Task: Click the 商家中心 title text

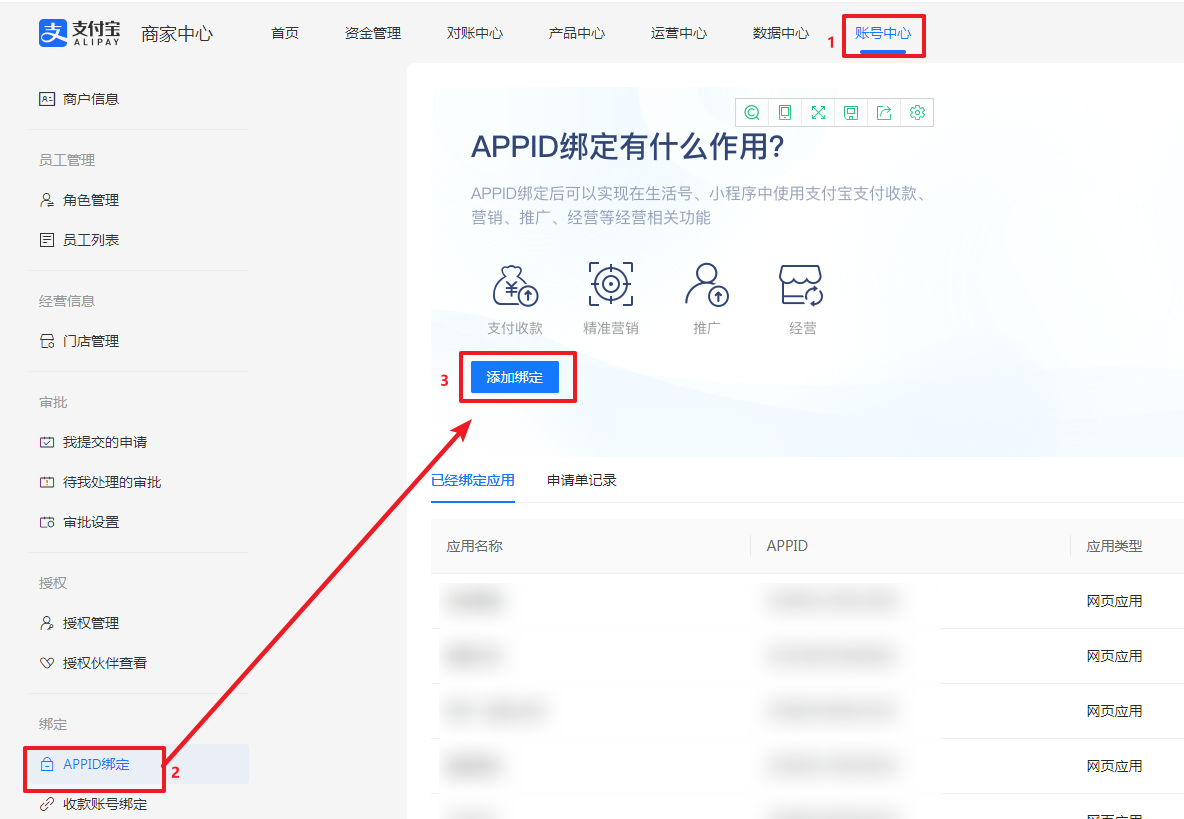Action: click(x=177, y=34)
